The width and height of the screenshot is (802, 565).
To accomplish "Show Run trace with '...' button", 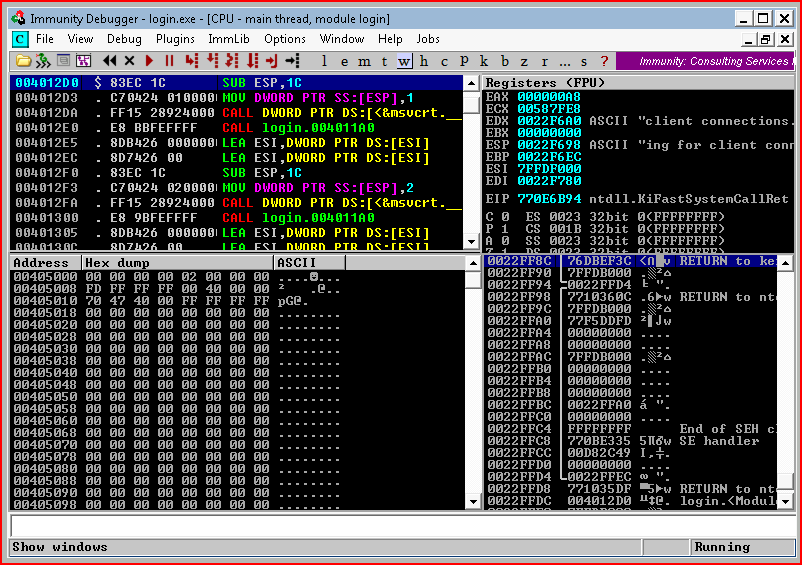I will click(565, 61).
